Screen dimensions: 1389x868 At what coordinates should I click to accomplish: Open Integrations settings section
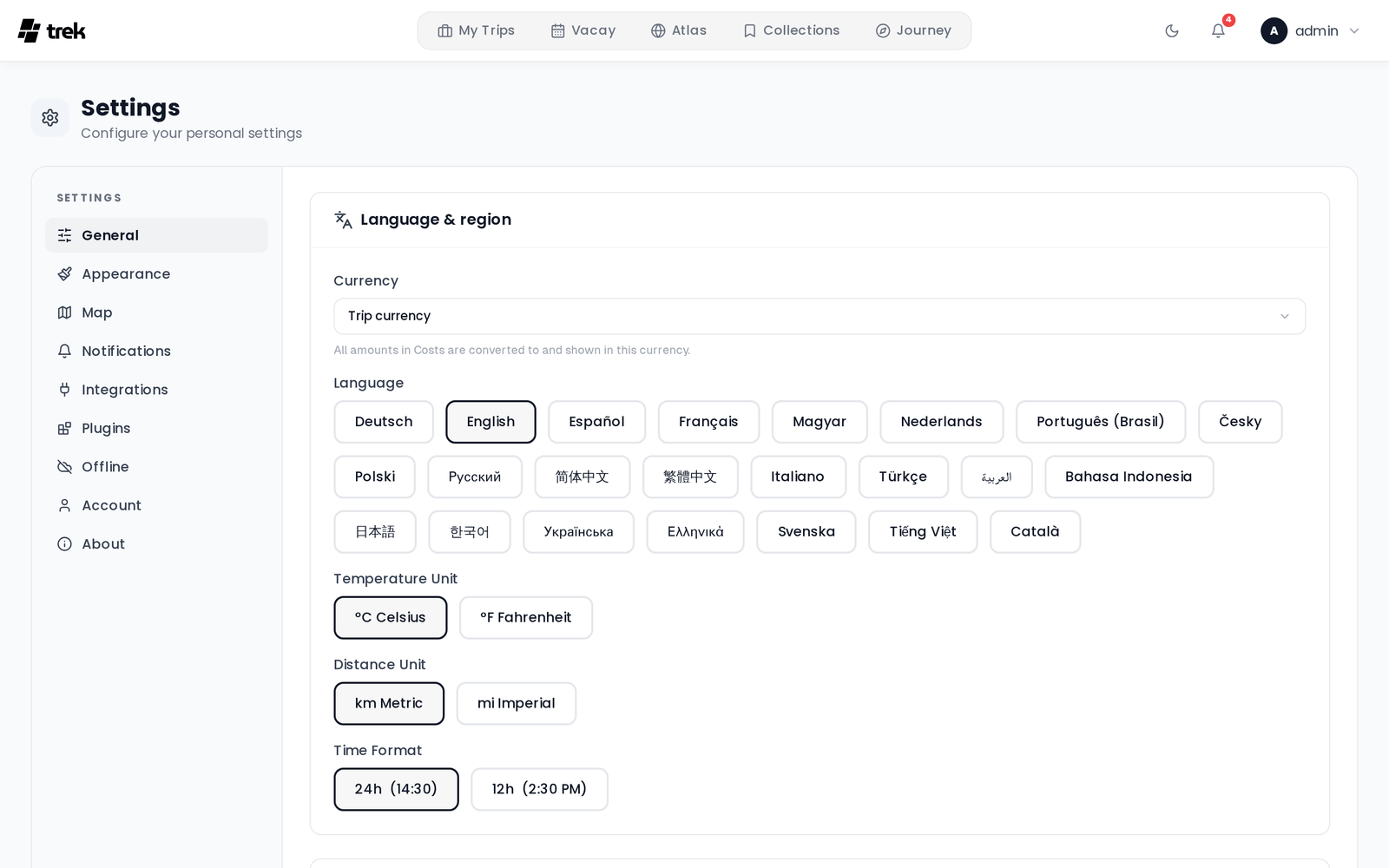point(156,390)
